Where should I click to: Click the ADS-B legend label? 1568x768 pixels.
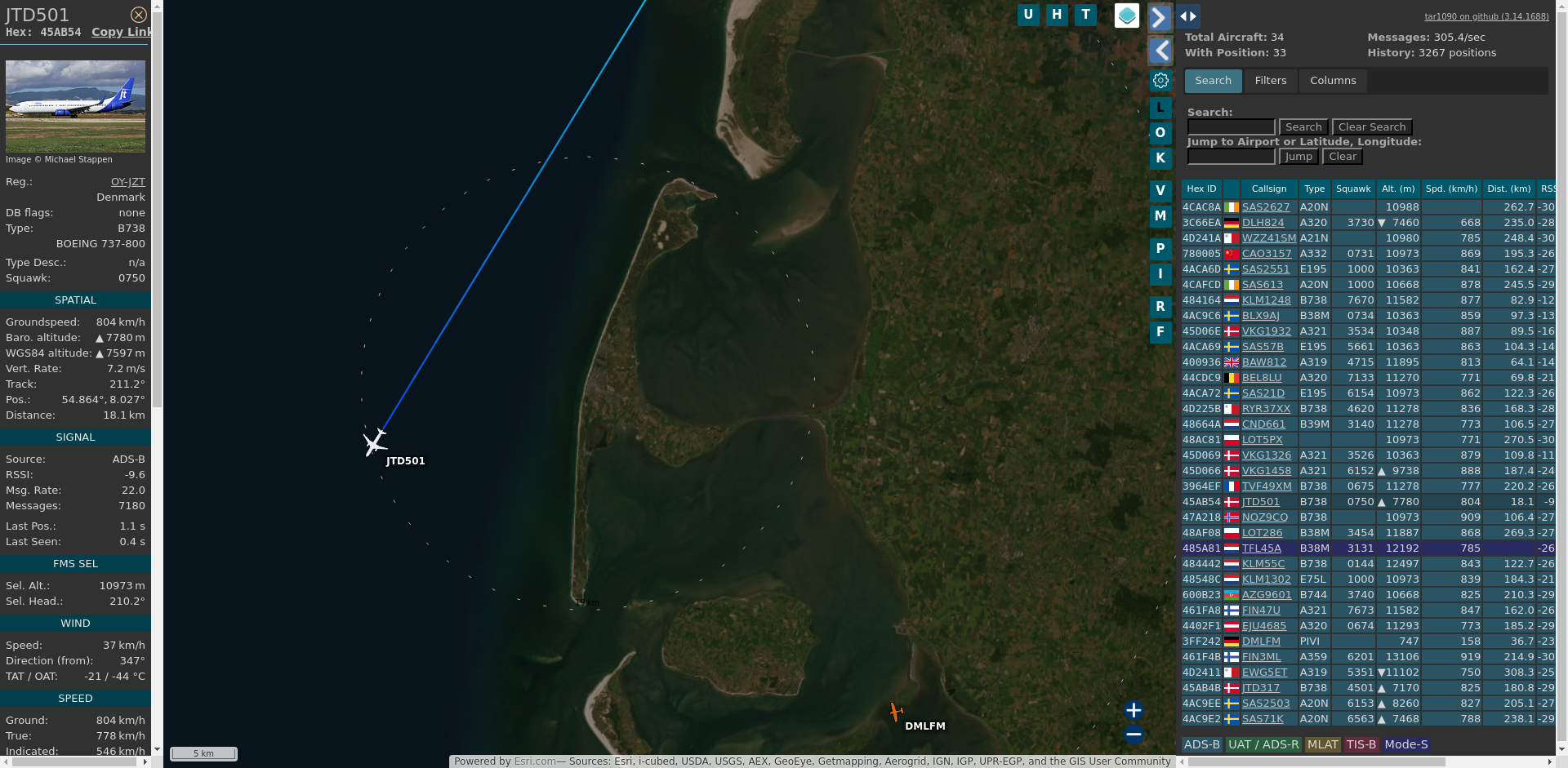1201,744
